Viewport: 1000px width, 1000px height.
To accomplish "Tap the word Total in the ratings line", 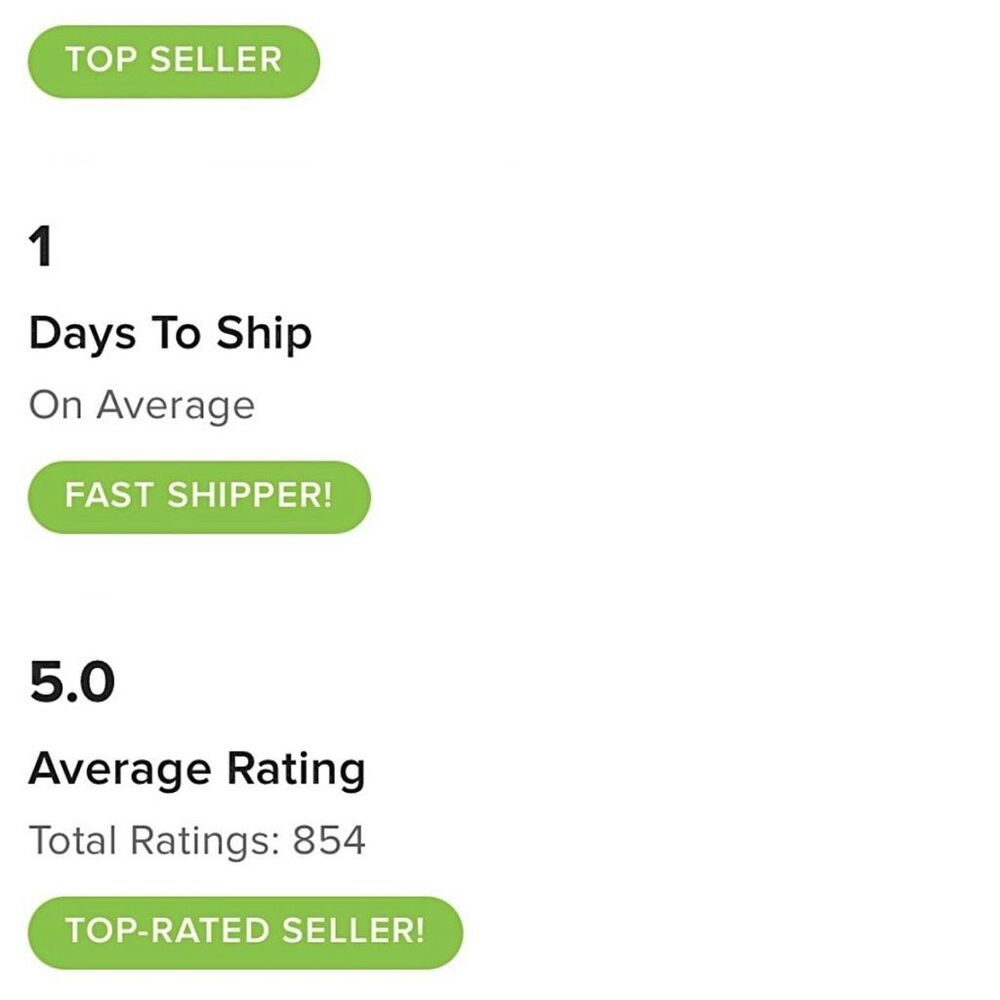I will point(72,840).
